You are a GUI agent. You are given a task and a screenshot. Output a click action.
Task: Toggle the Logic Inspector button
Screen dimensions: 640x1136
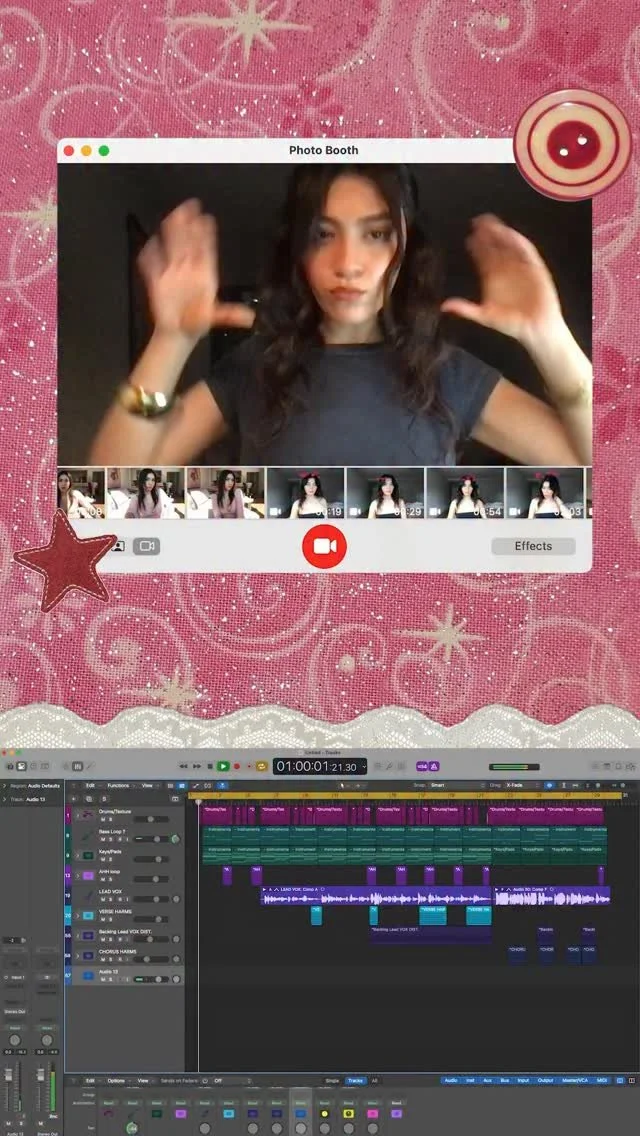click(x=21, y=767)
